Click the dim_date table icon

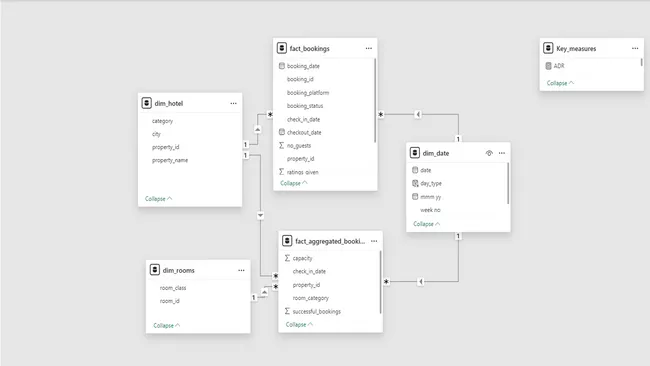pyautogui.click(x=415, y=153)
